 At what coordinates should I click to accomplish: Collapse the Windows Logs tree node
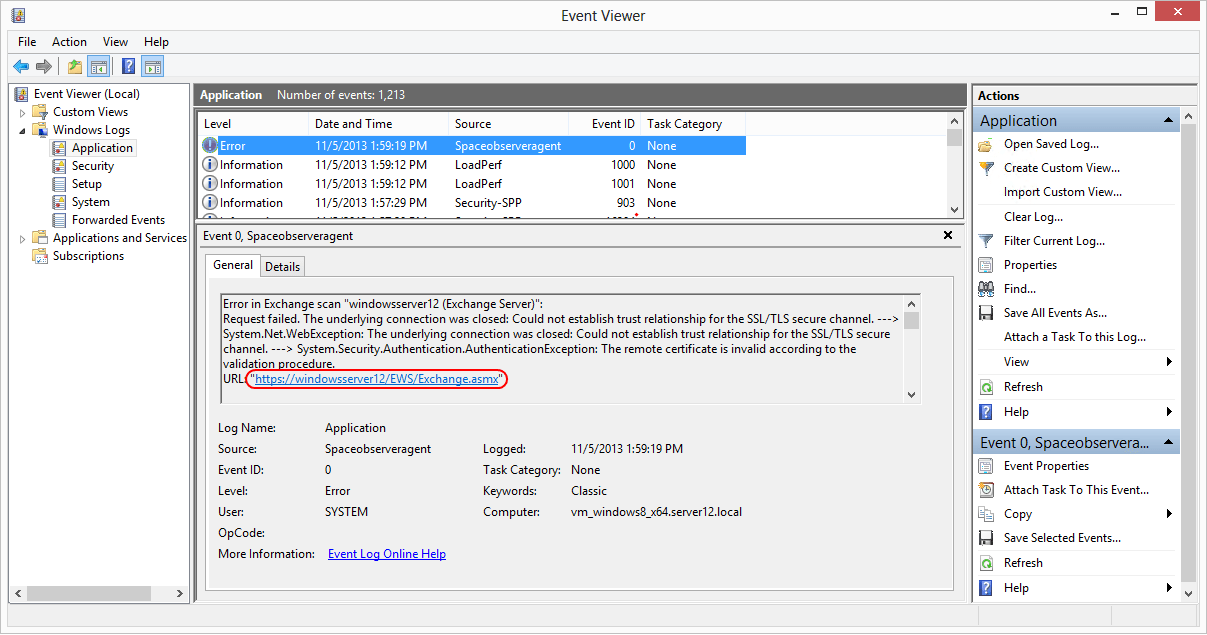22,130
